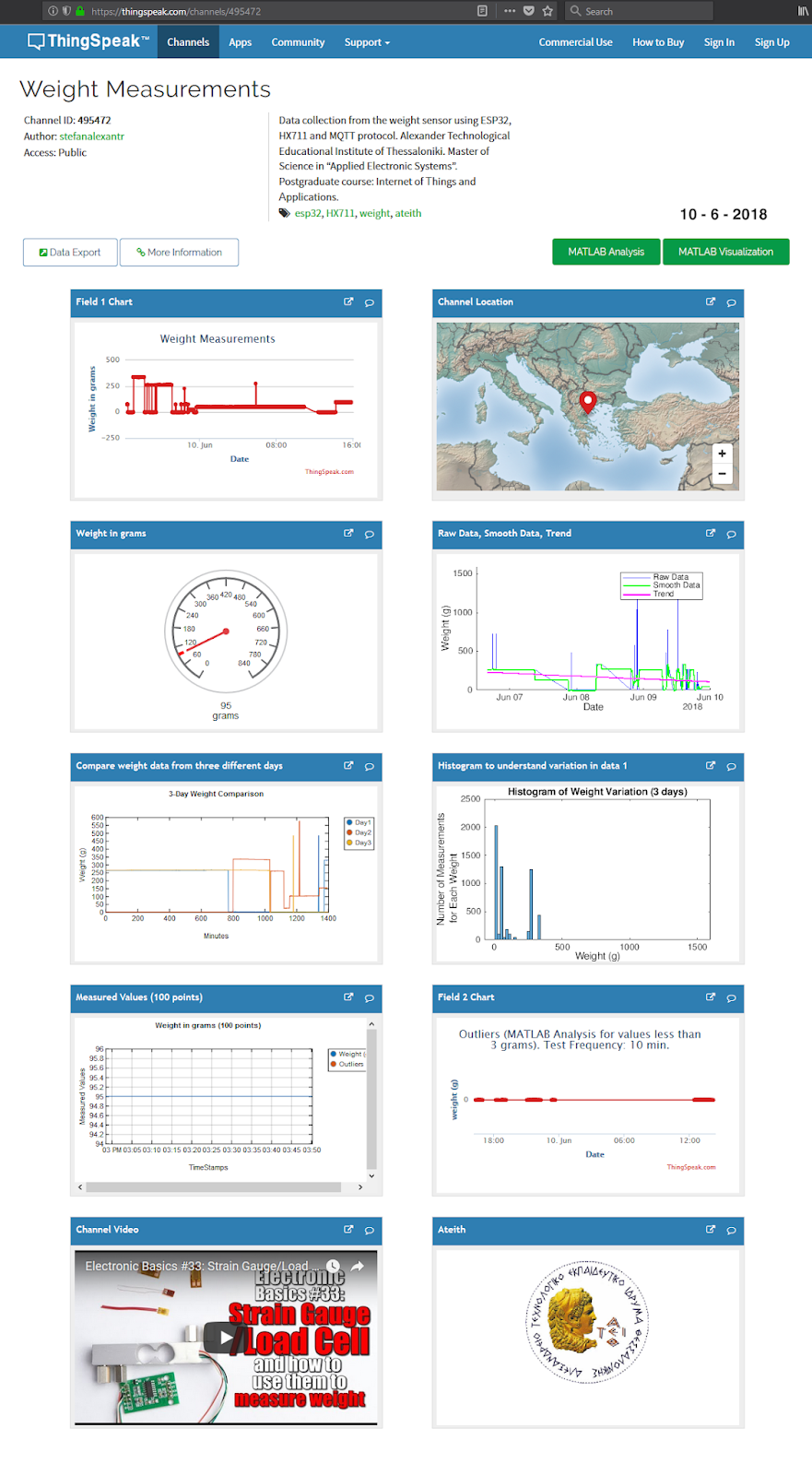
Task: Open MATLAB Visualization button
Action: point(726,252)
